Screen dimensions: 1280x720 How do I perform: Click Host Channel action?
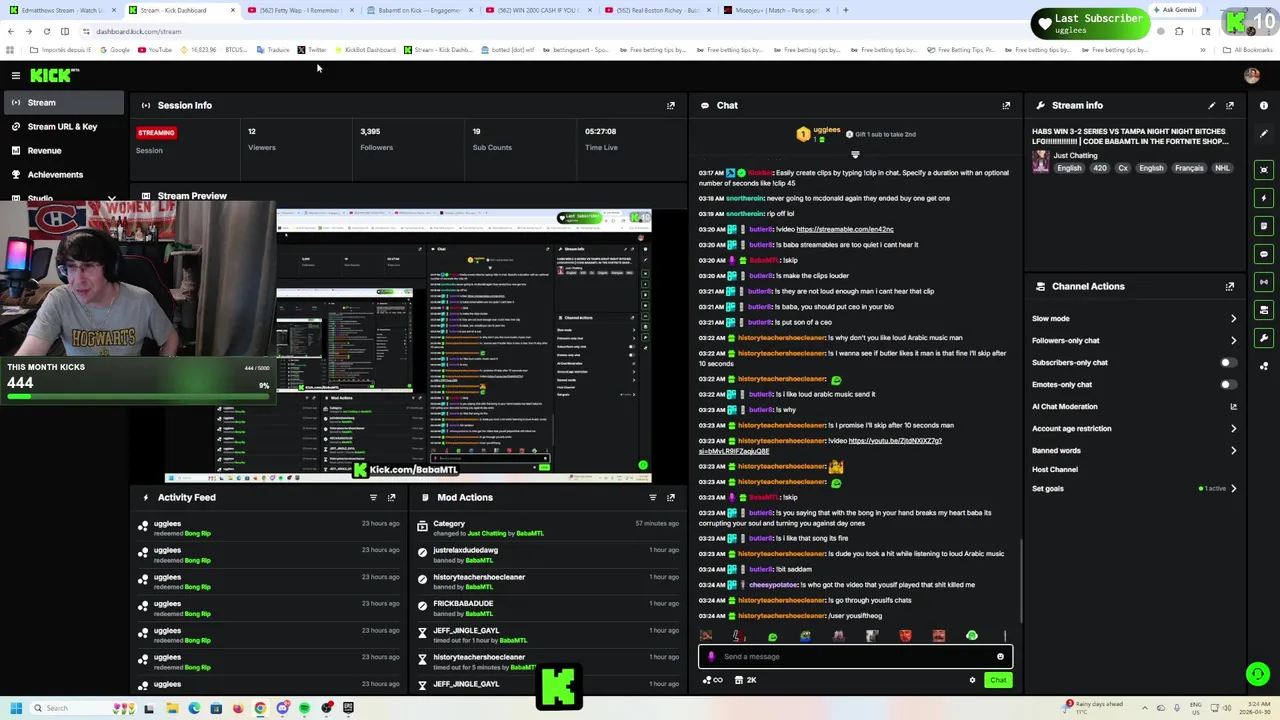(1055, 470)
